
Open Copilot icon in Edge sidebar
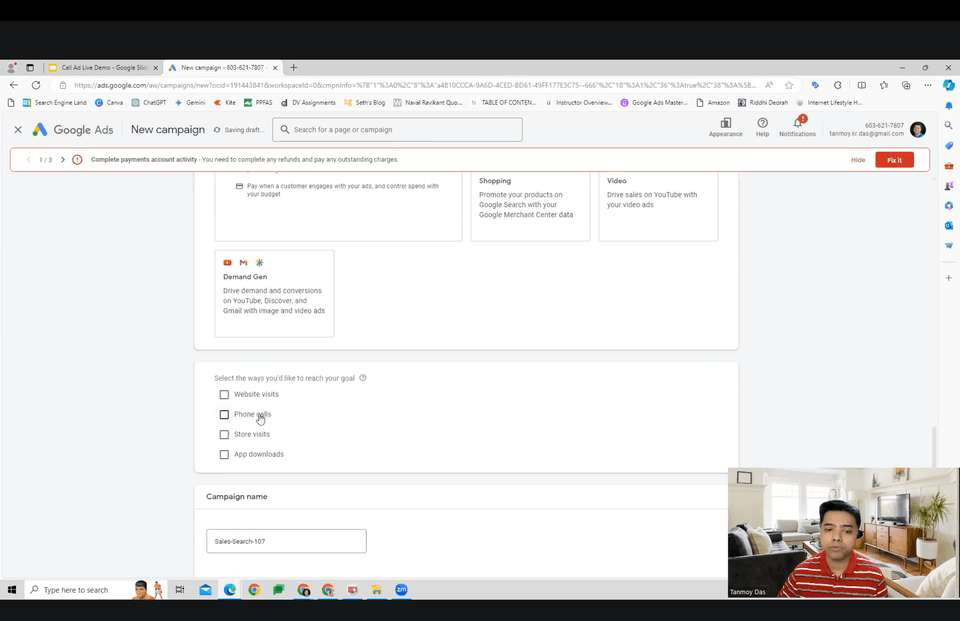(948, 85)
